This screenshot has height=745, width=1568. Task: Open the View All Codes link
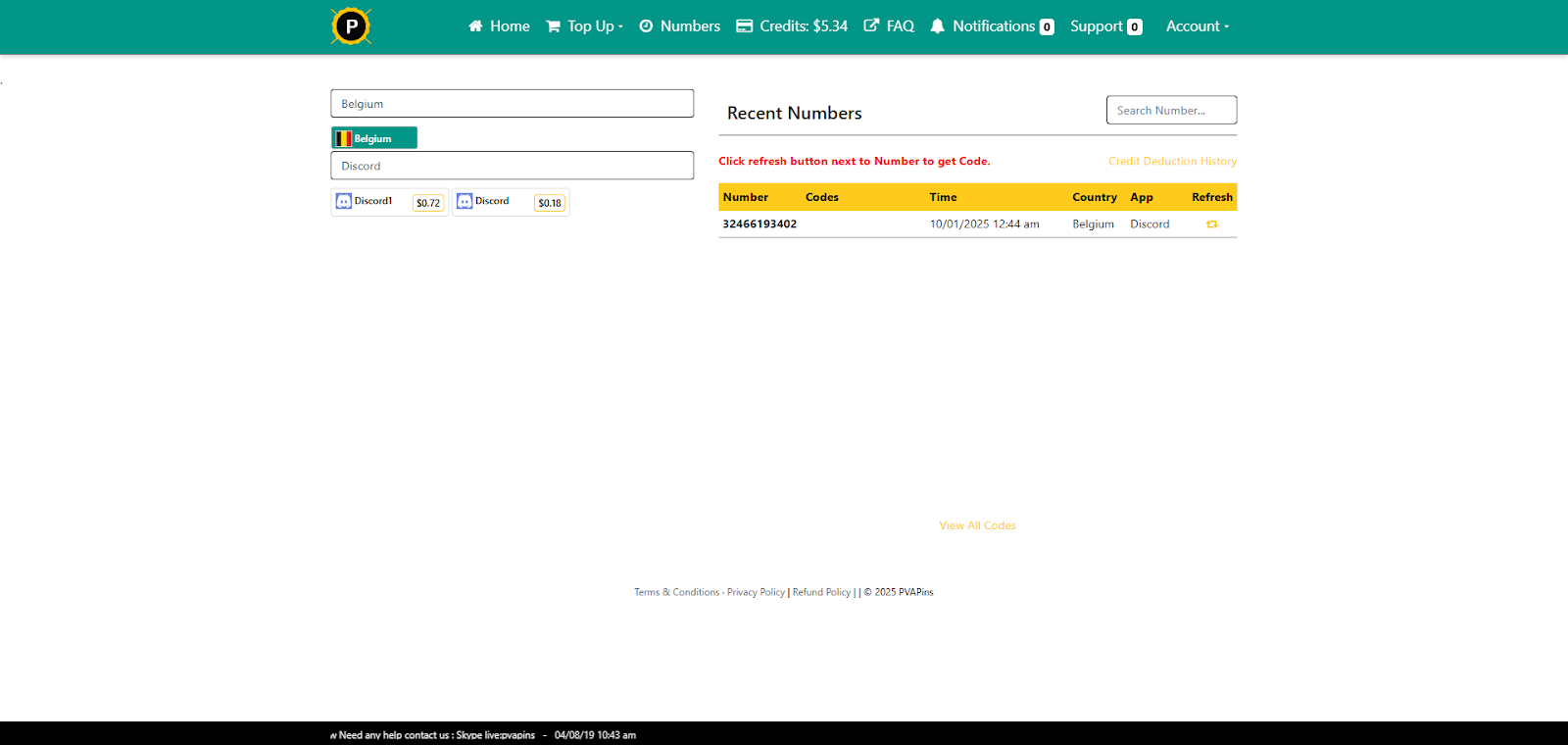(x=977, y=525)
